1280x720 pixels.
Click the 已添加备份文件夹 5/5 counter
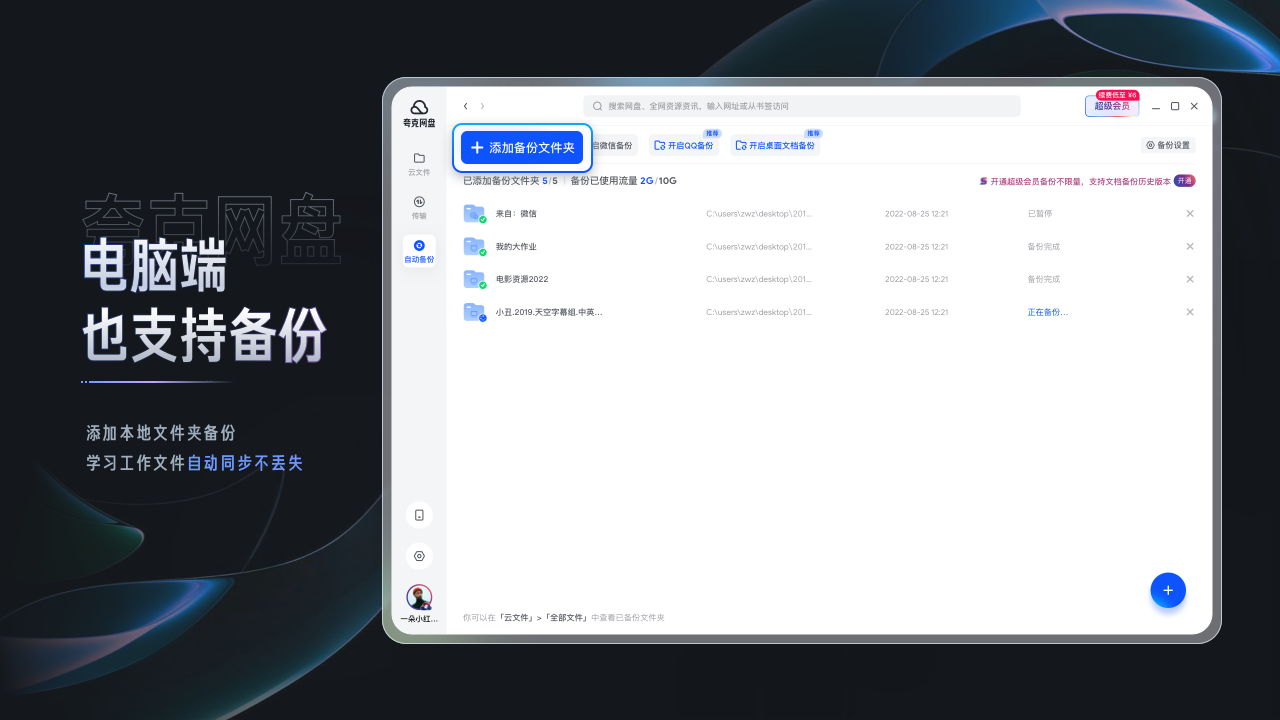coord(510,181)
